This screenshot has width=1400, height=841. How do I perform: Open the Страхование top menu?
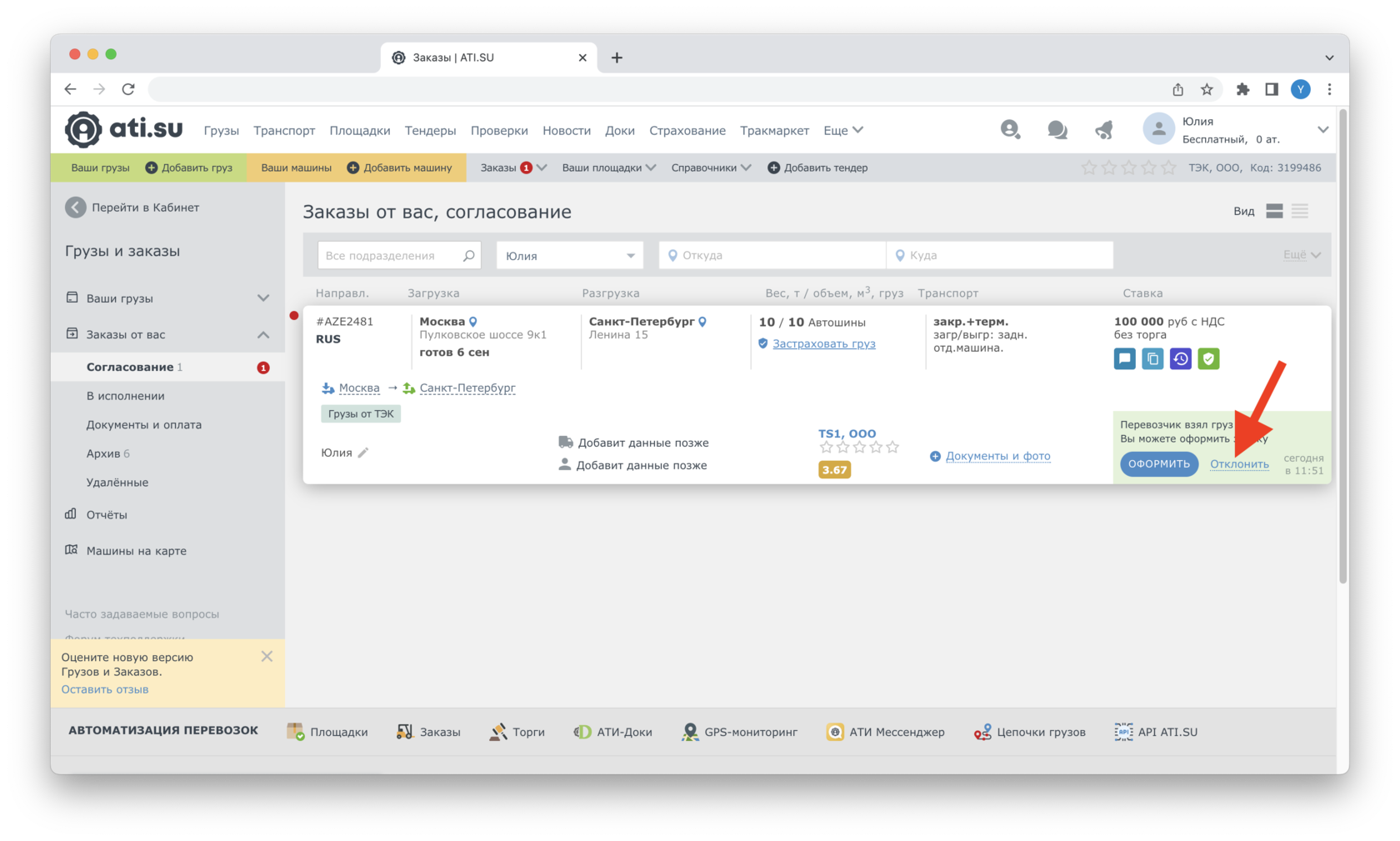pos(687,131)
